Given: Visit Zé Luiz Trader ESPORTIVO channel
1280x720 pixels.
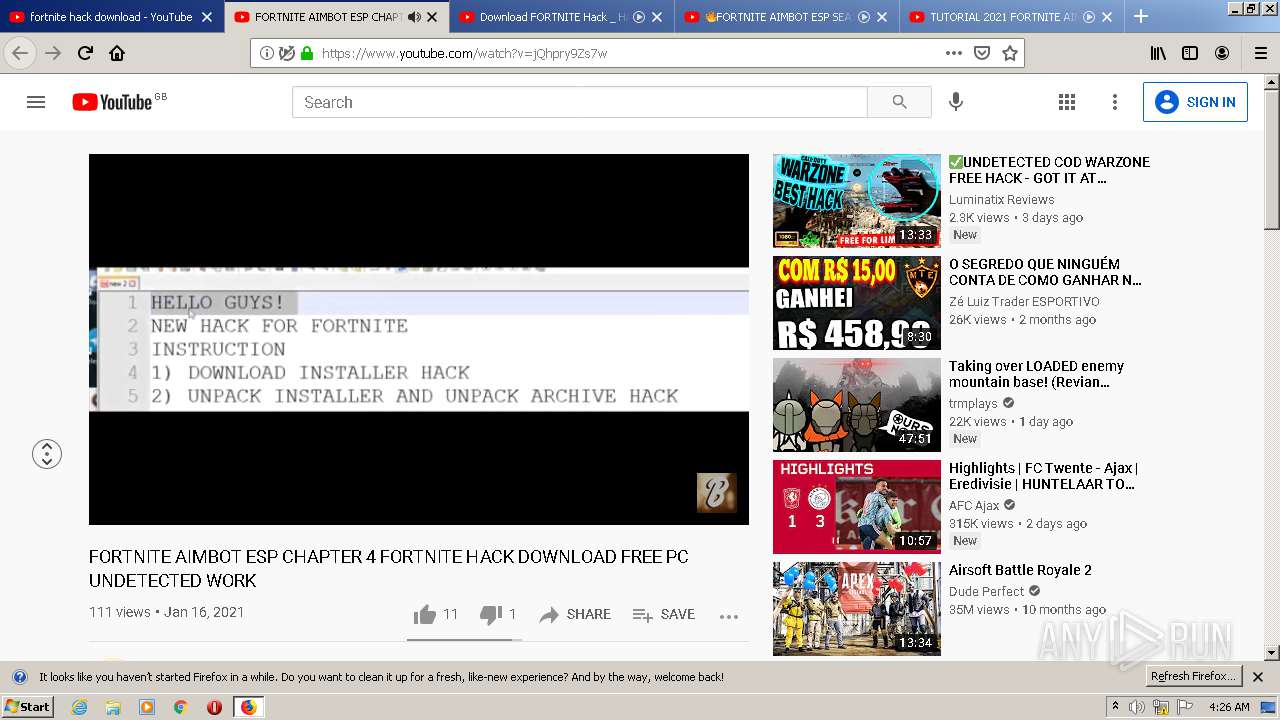Looking at the screenshot, I should (1024, 301).
